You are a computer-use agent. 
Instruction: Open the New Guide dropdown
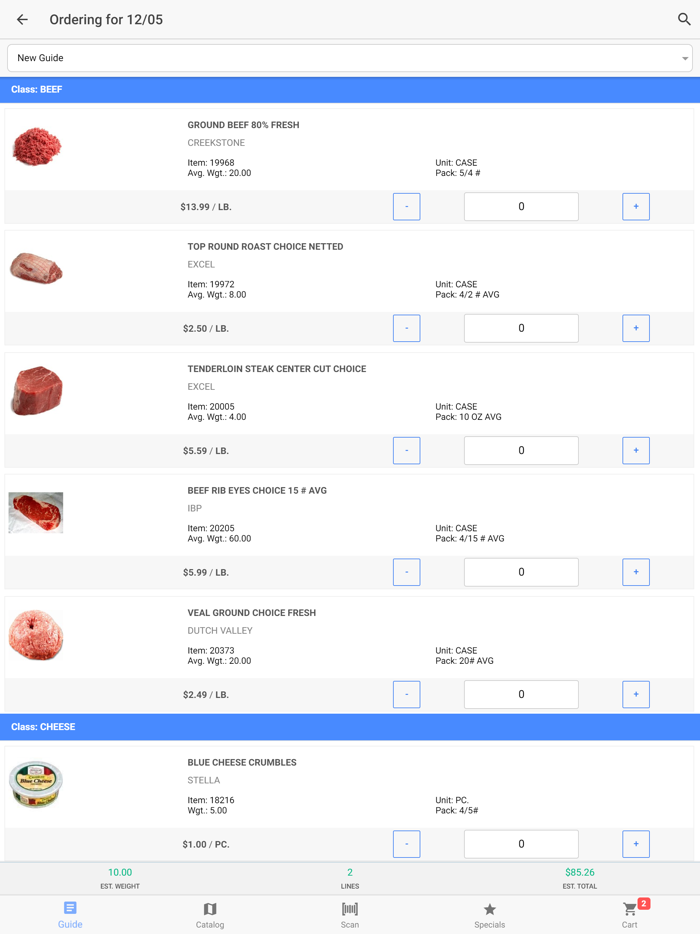point(350,58)
